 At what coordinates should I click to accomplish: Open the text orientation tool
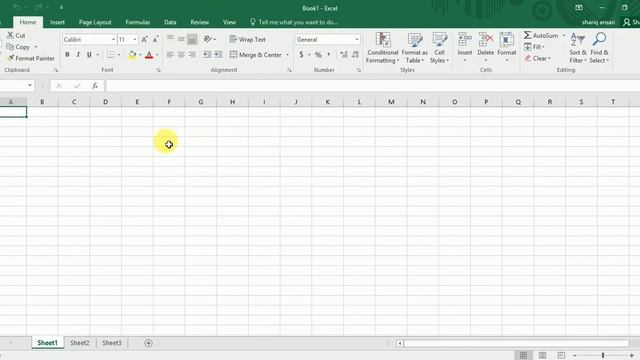point(210,39)
